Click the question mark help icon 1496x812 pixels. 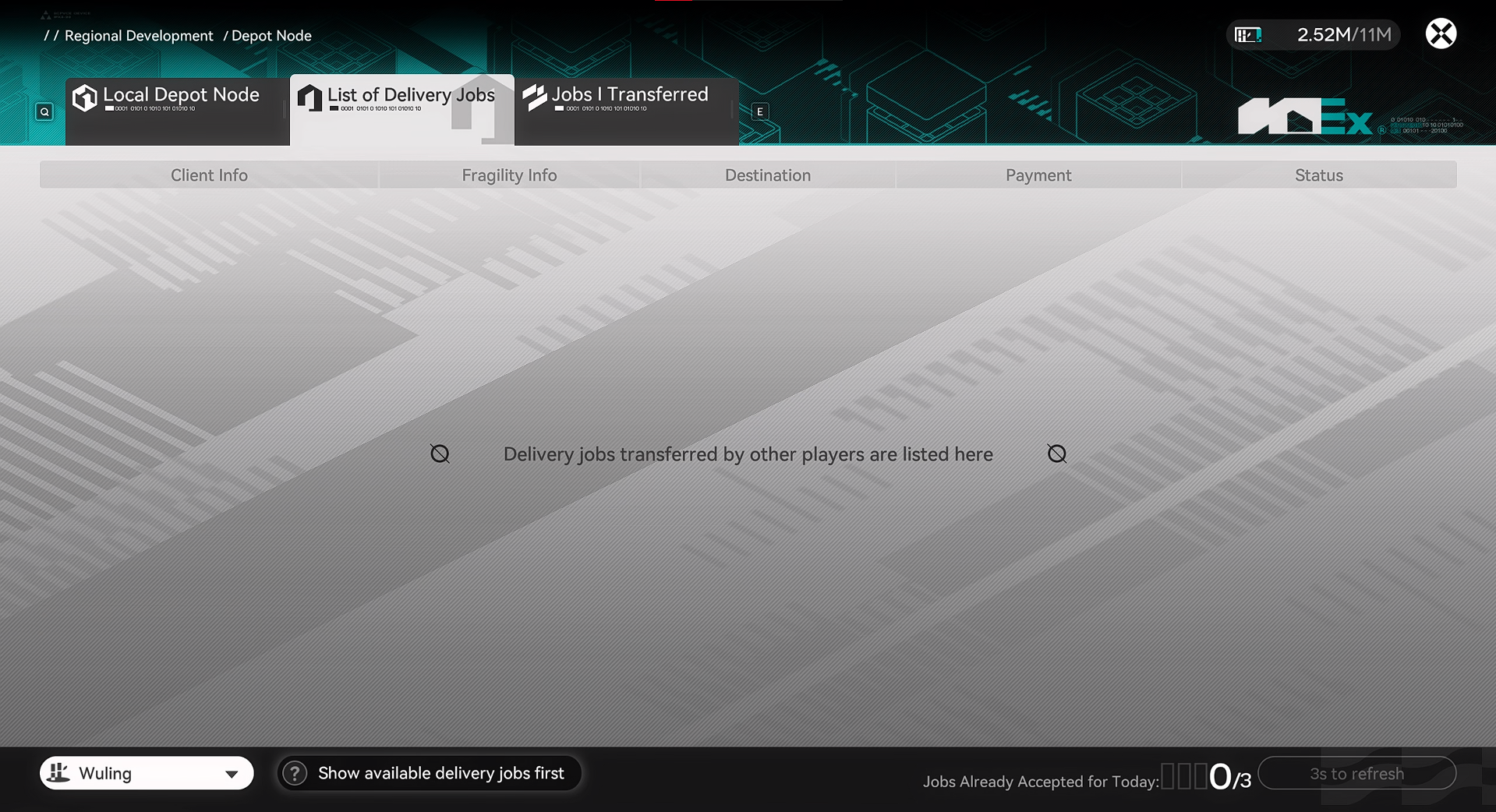(295, 773)
